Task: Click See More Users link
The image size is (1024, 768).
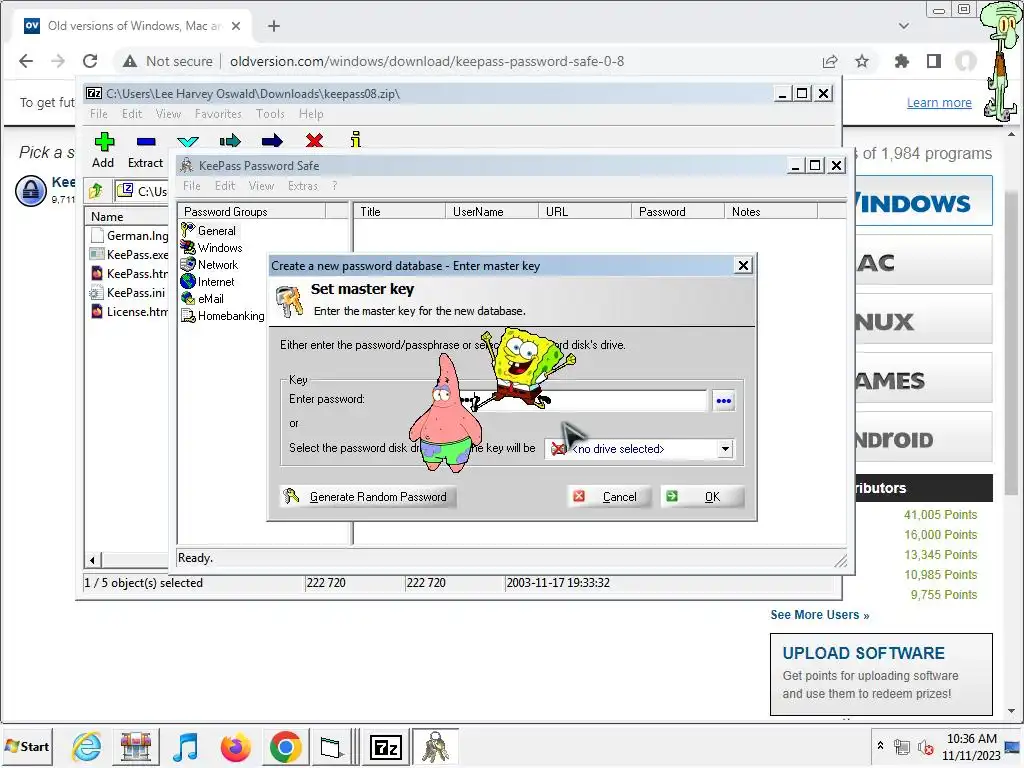Action: [x=820, y=615]
